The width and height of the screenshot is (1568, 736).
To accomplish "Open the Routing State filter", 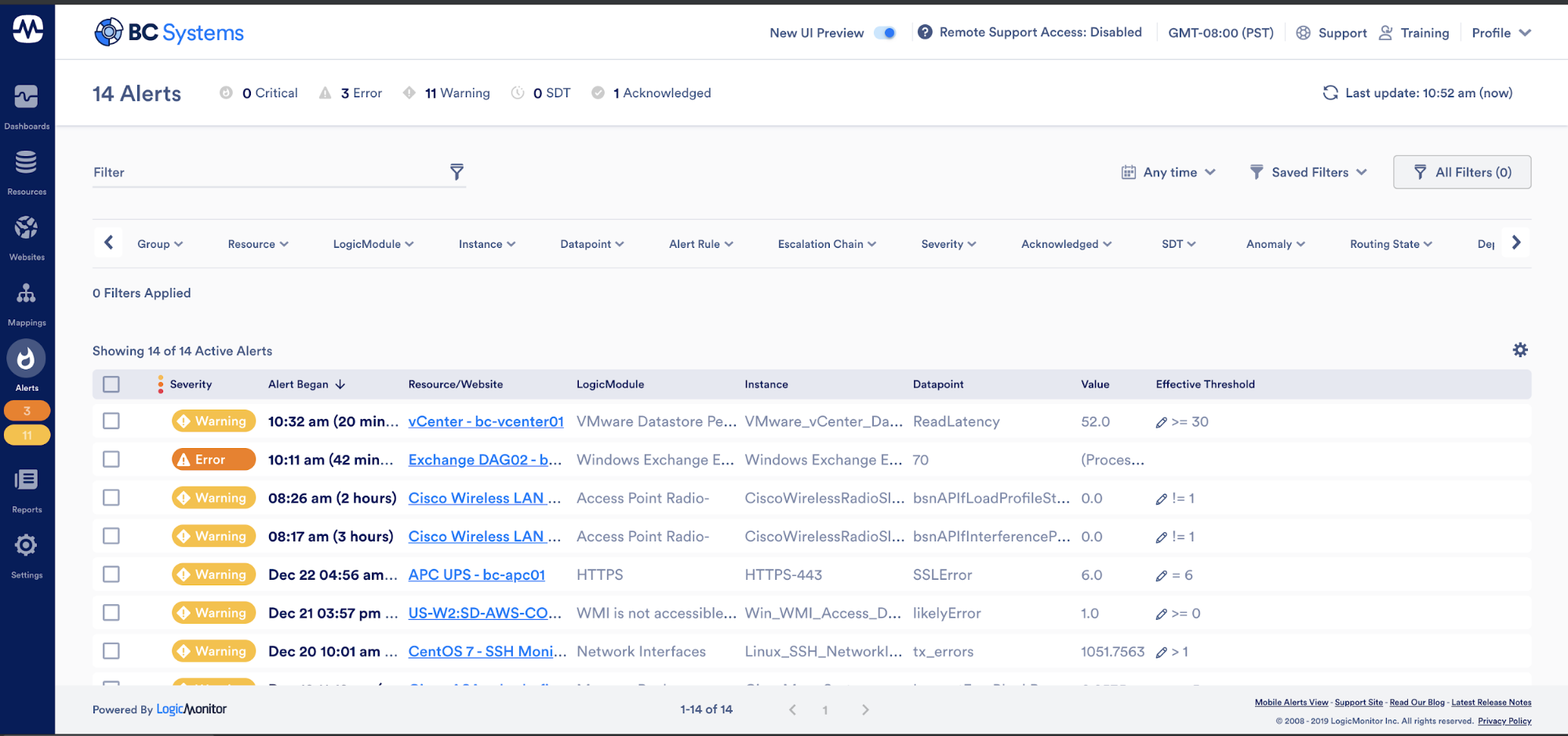I will click(x=1391, y=244).
